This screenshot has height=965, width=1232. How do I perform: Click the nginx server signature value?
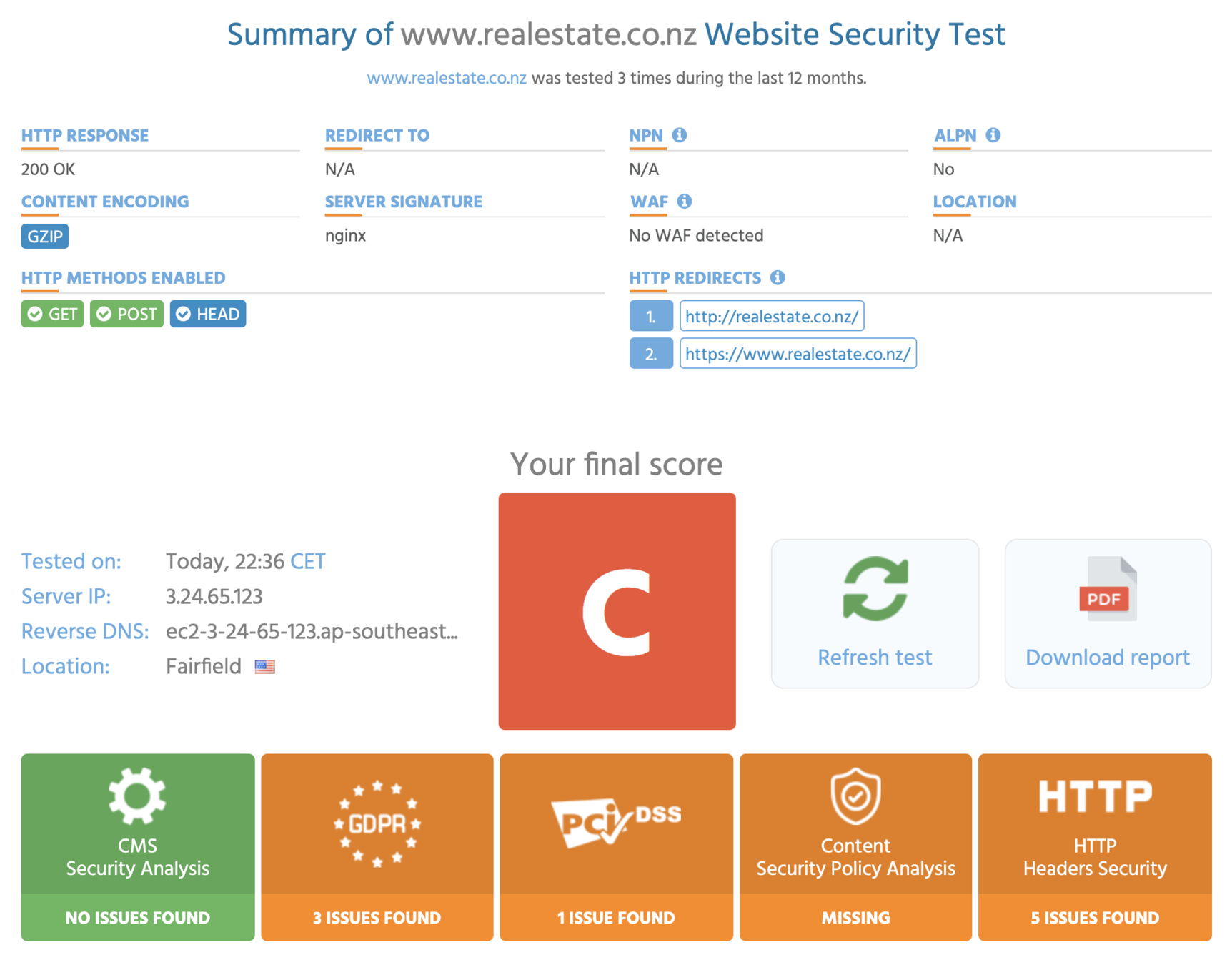(346, 236)
